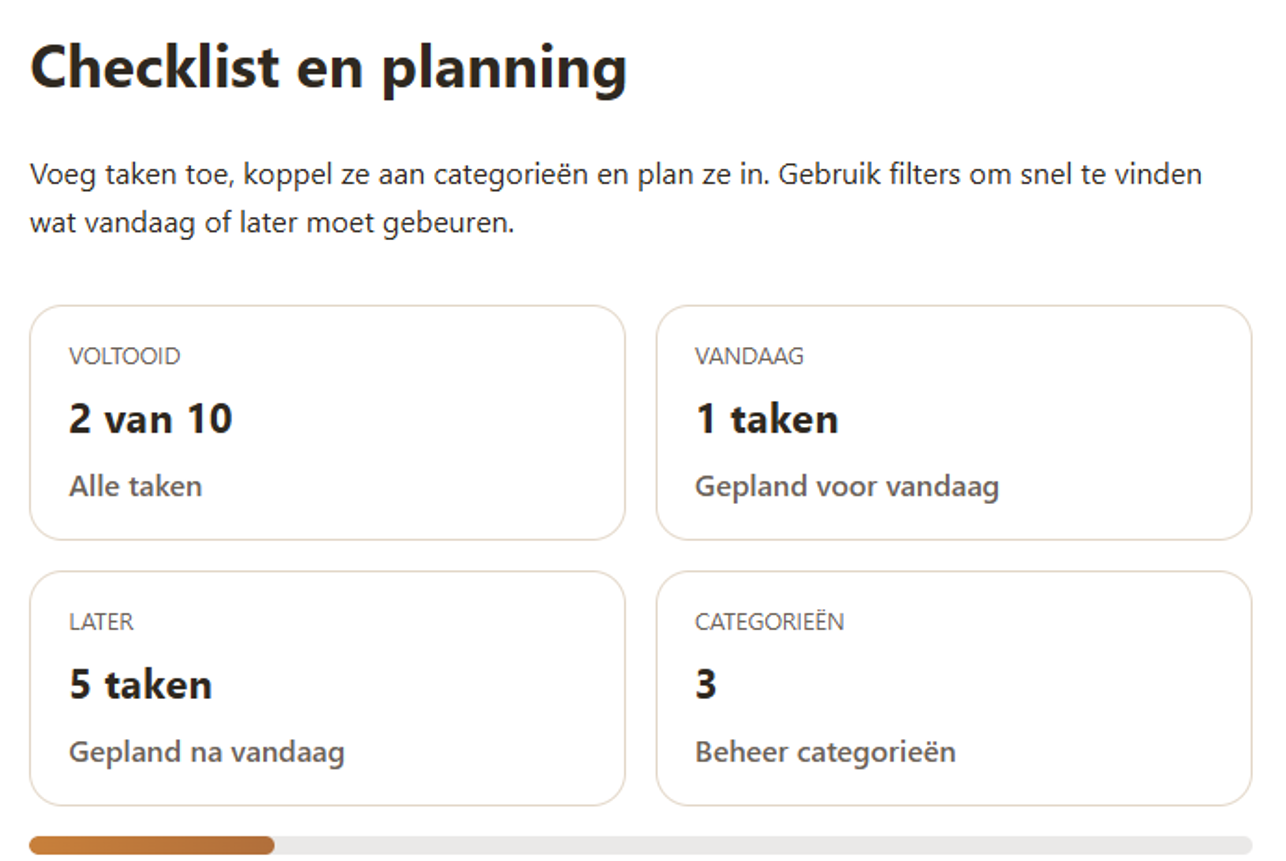Click the VANDAAG card label
1286x861 pixels.
[750, 355]
